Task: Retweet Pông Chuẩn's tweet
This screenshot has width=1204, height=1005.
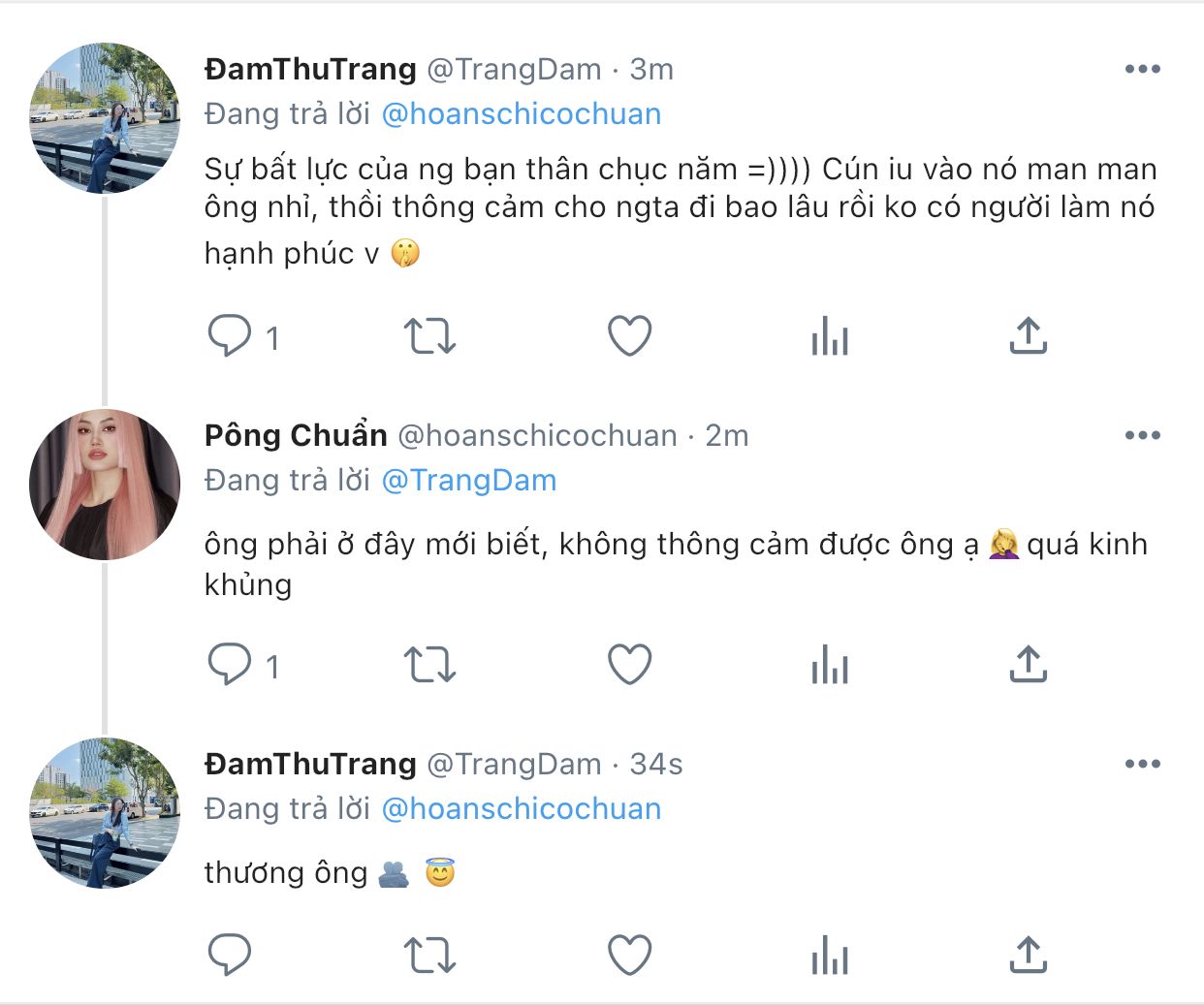Action: 428,665
